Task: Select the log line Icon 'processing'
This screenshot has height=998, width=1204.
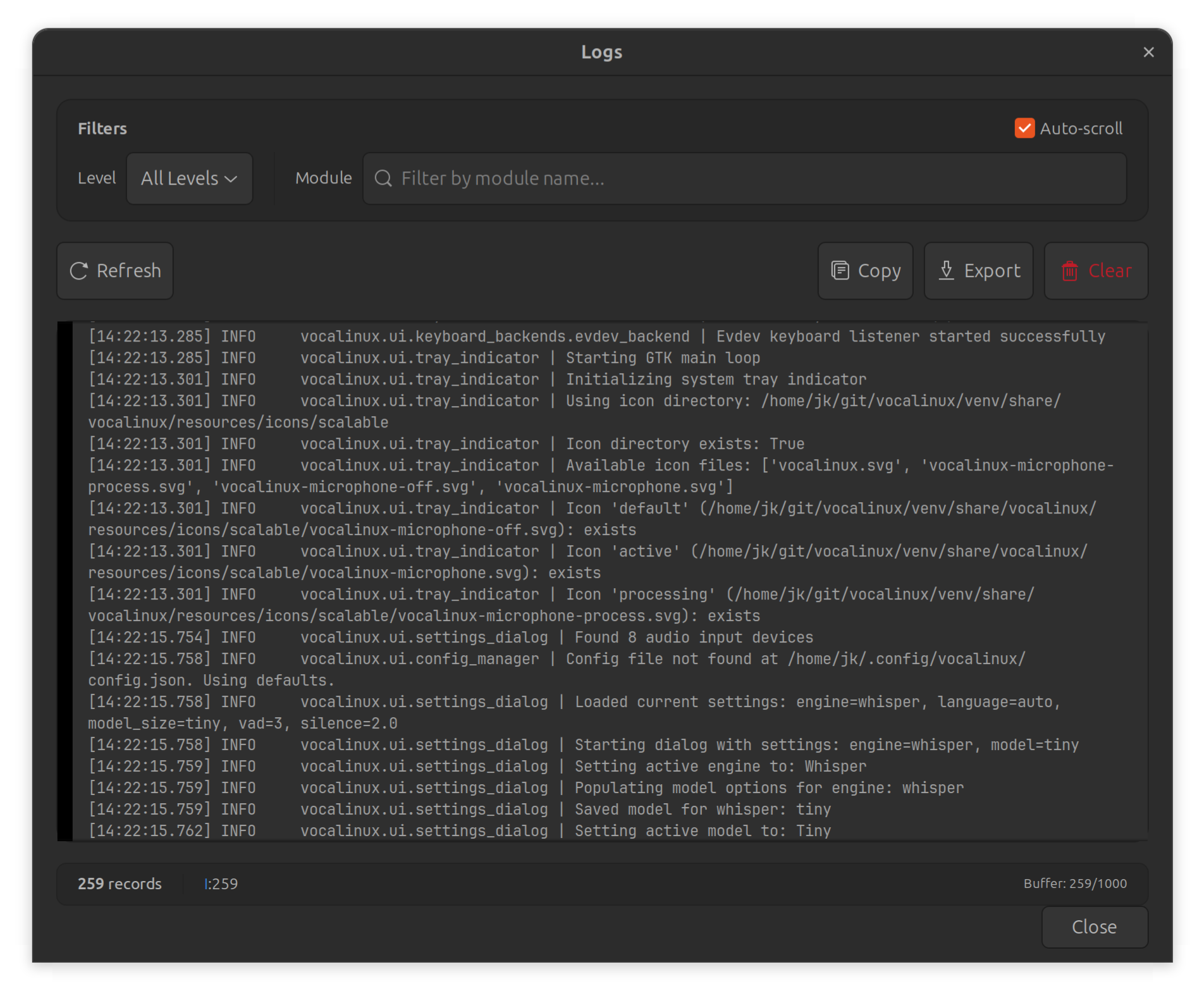Action: point(562,605)
